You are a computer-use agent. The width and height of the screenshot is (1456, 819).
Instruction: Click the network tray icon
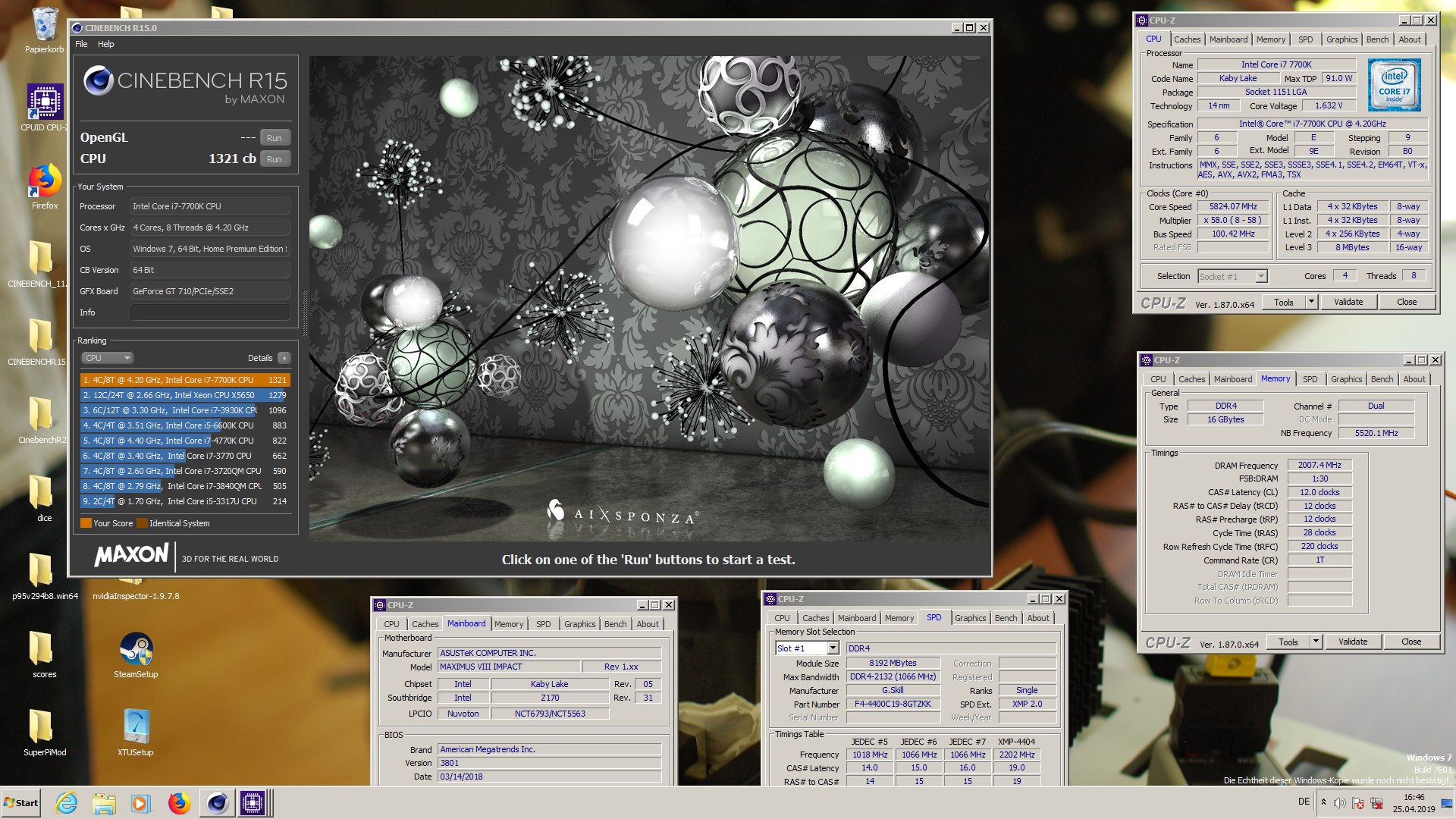coord(1376,803)
